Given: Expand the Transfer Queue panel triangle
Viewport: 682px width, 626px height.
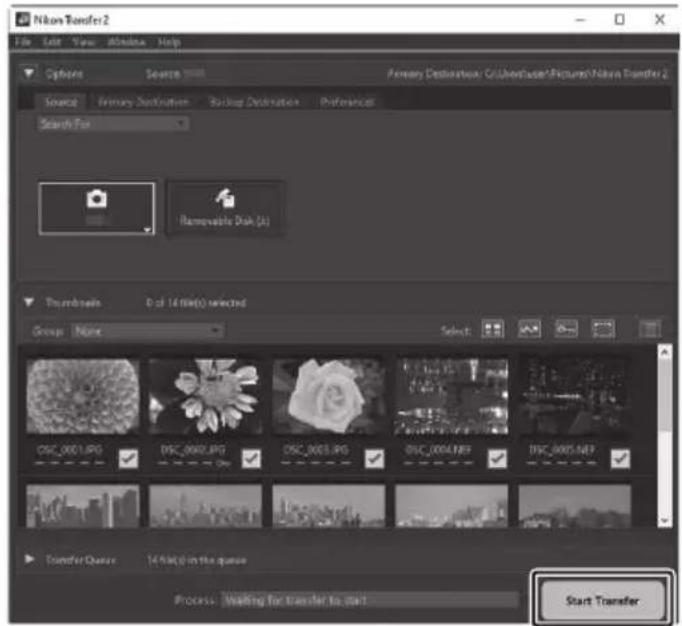Looking at the screenshot, I should pyautogui.click(x=29, y=559).
